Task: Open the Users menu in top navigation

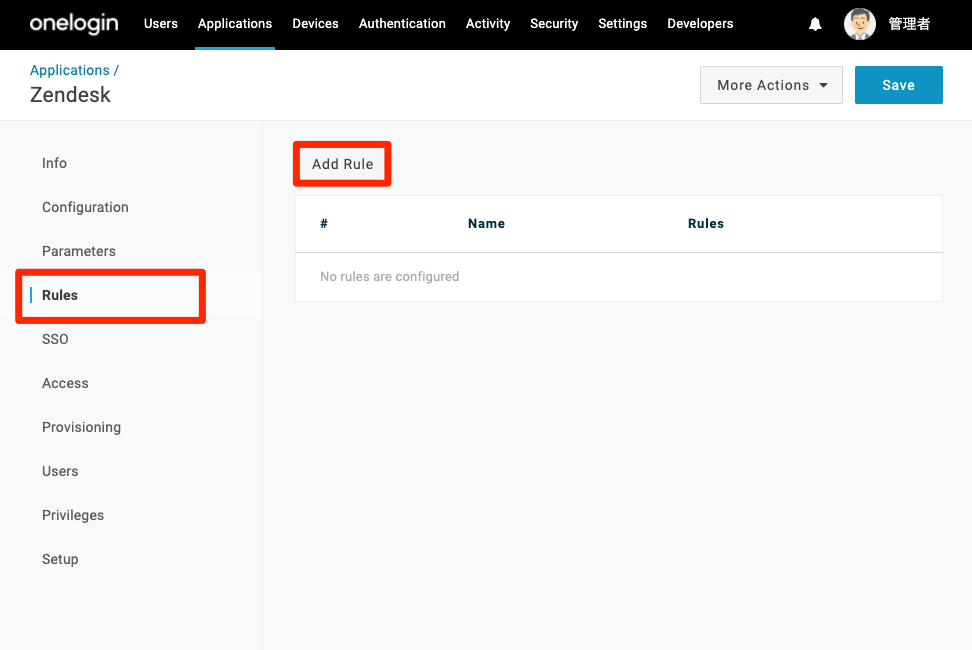Action: click(x=161, y=24)
